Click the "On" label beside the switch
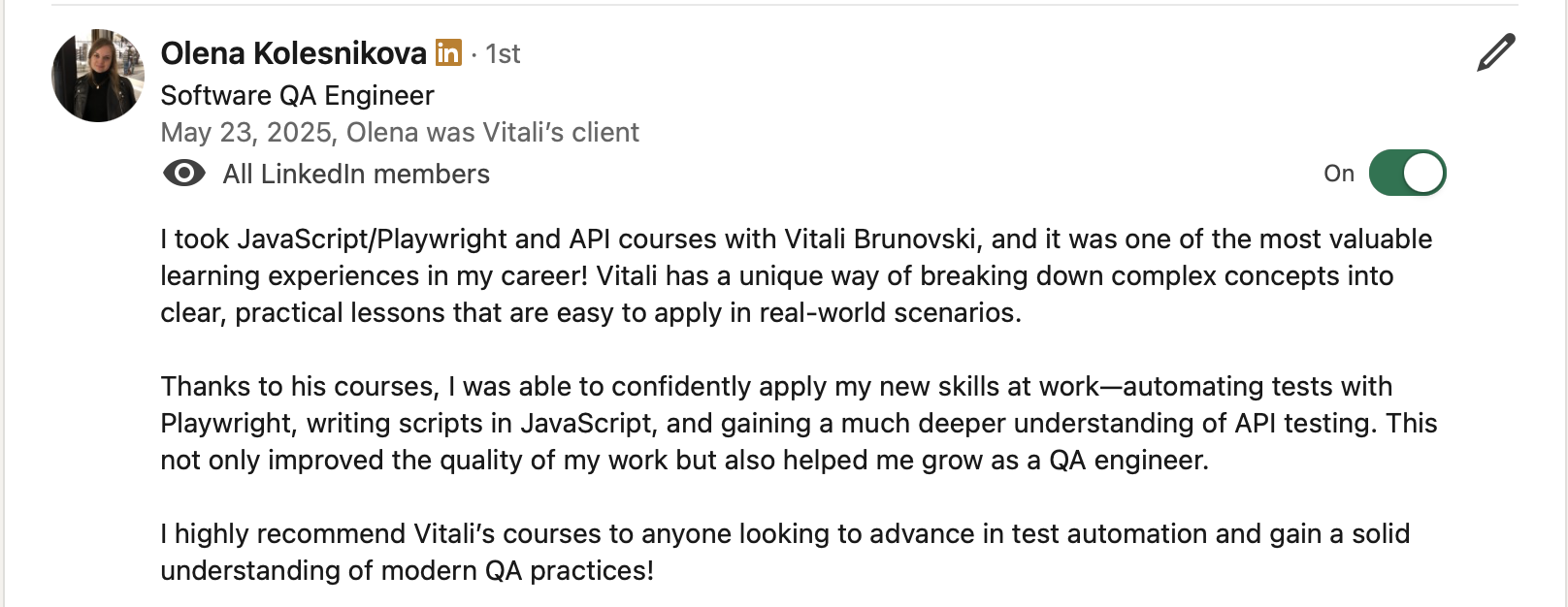This screenshot has width=1568, height=607. pyautogui.click(x=1338, y=174)
